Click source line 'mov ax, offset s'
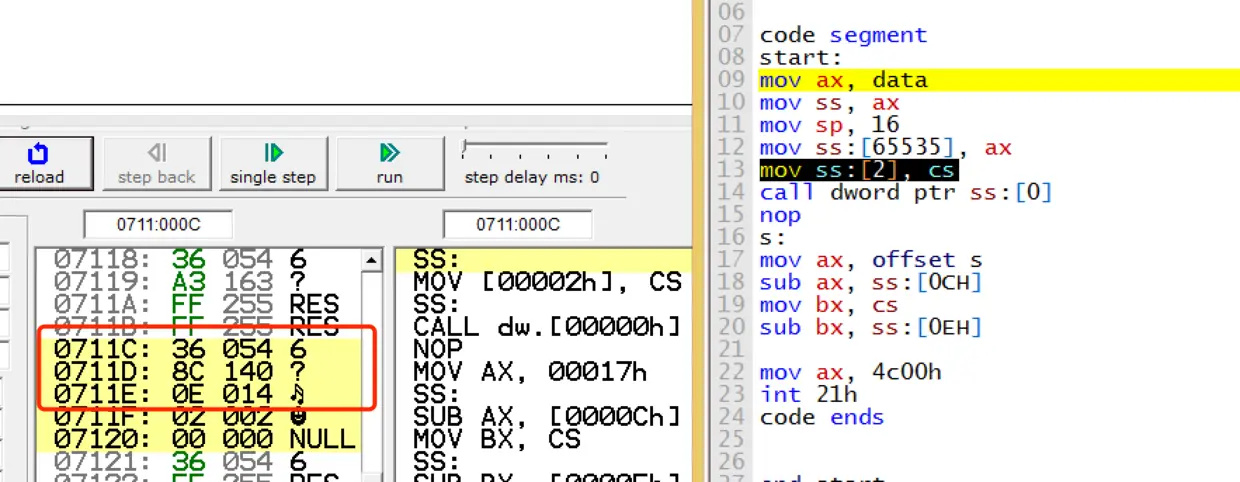This screenshot has width=1240, height=482. pos(871,260)
